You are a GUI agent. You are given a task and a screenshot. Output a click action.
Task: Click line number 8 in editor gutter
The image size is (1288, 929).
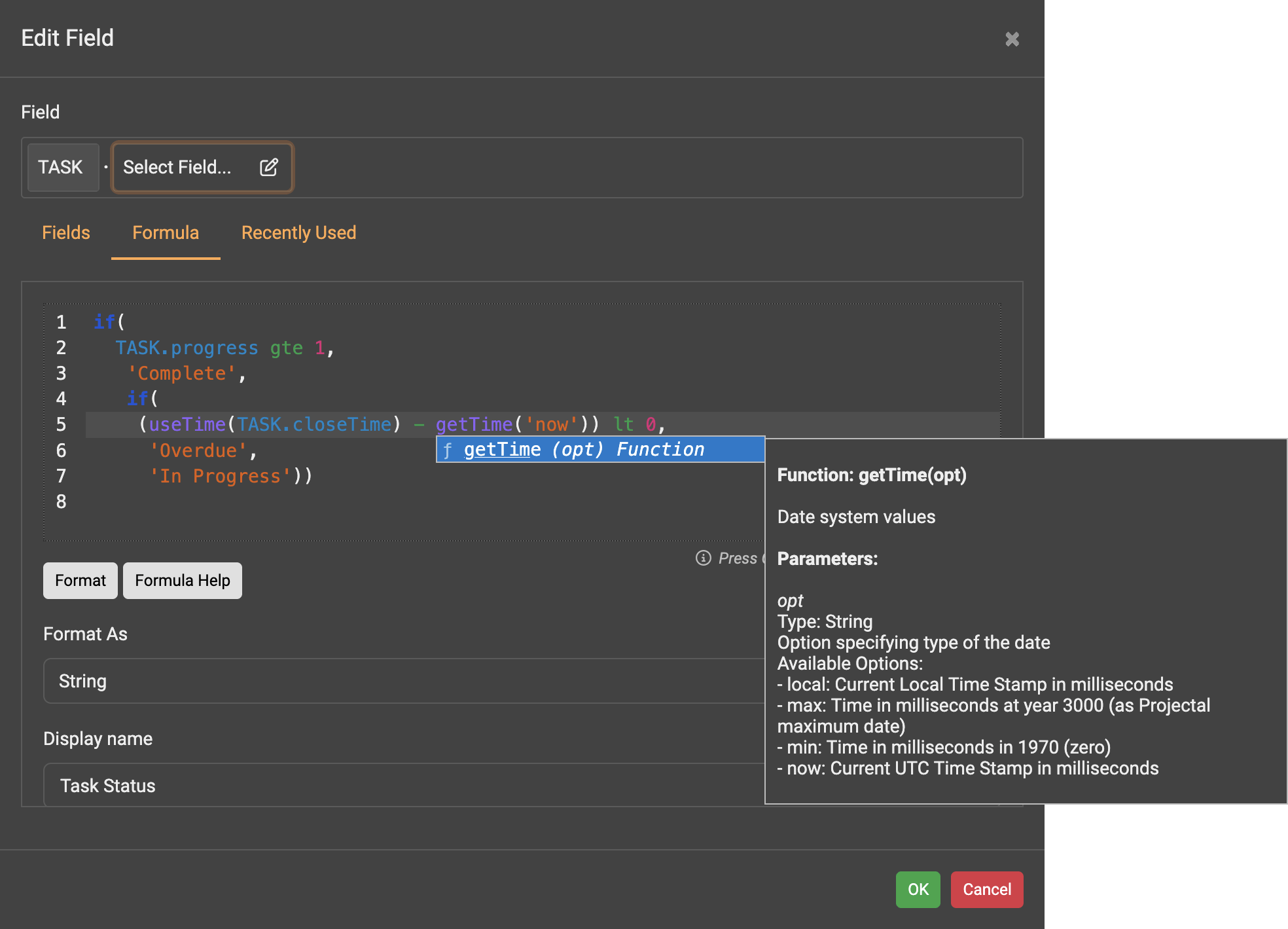coord(61,502)
